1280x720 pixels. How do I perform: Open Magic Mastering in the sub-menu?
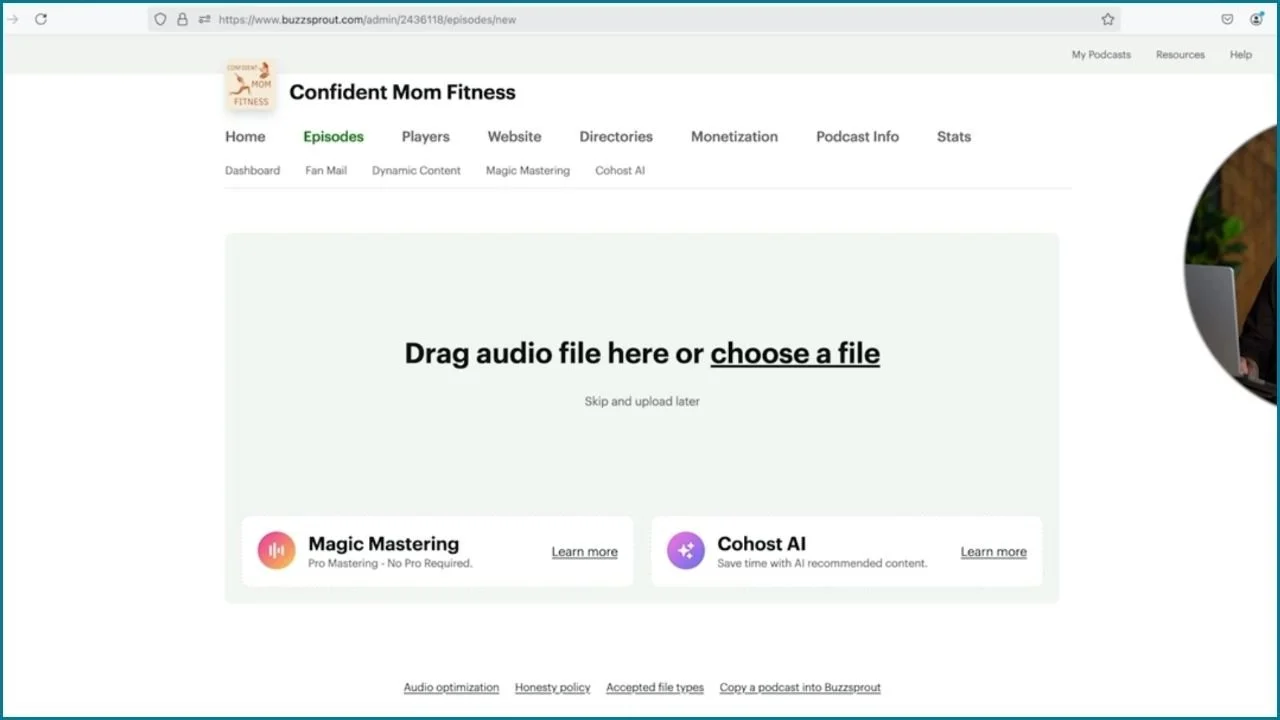pos(528,171)
